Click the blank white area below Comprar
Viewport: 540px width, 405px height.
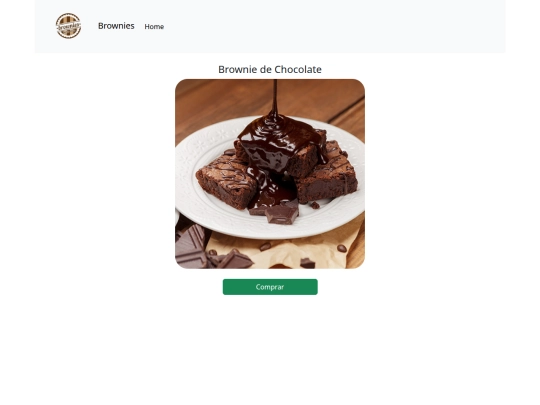tap(270, 348)
